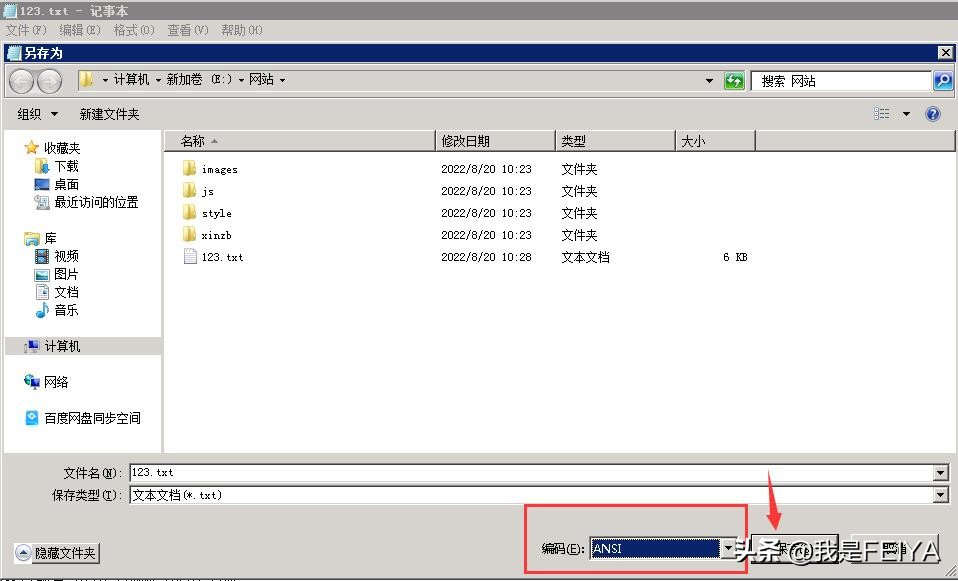Click the 新加卷 (E:) breadcrumb segment

coord(199,80)
